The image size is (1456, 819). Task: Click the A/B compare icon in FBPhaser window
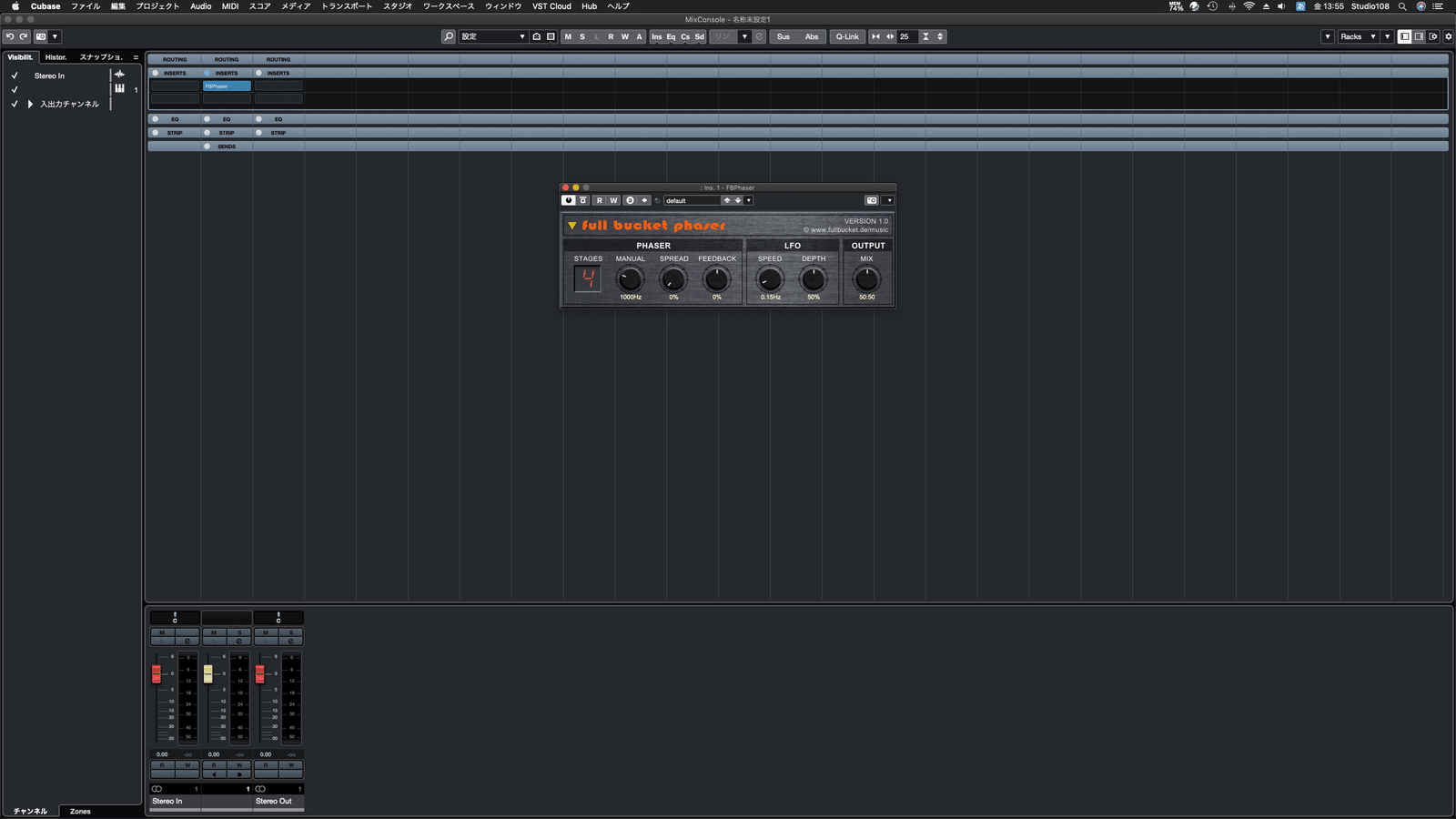(x=630, y=200)
